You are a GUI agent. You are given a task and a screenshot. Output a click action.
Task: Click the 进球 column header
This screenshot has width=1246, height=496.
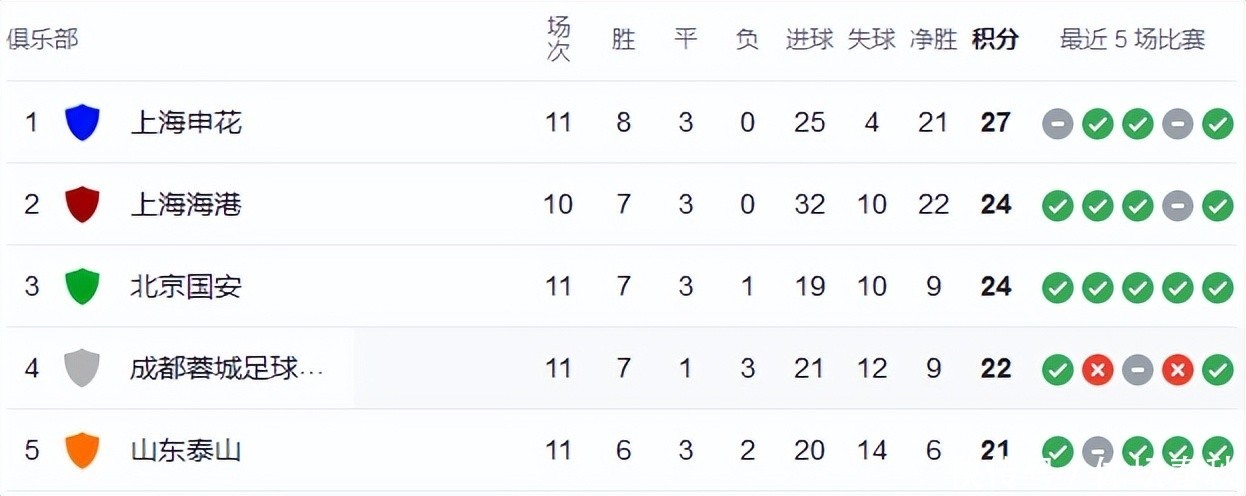809,40
